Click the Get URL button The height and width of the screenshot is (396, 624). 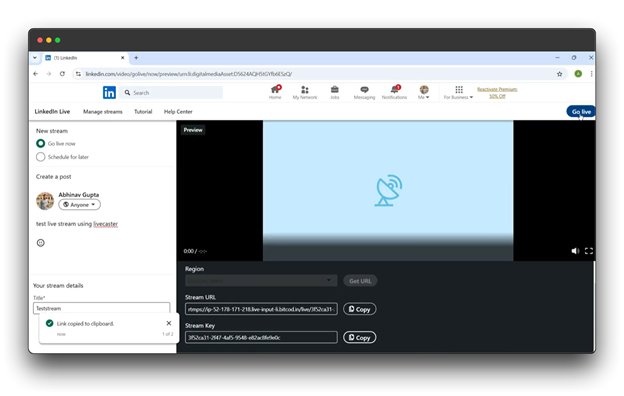(360, 281)
